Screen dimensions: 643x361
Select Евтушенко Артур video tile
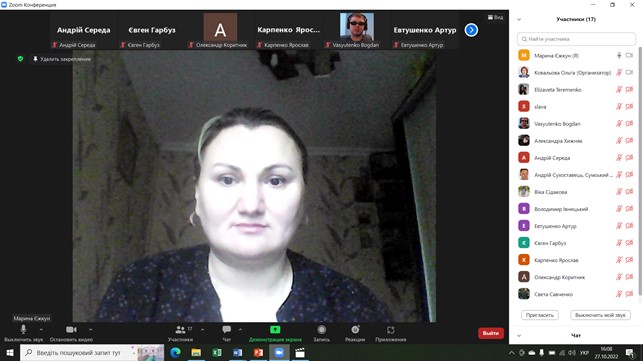click(424, 31)
